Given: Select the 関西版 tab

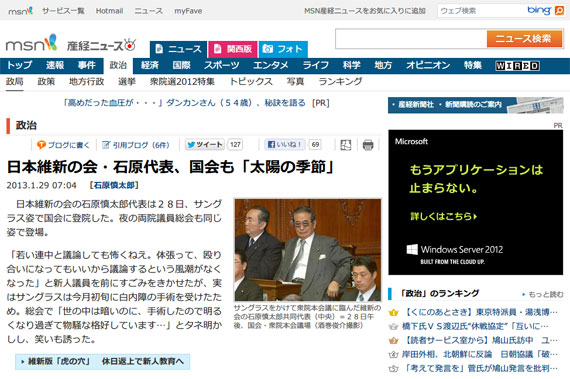Looking at the screenshot, I should pyautogui.click(x=233, y=49).
